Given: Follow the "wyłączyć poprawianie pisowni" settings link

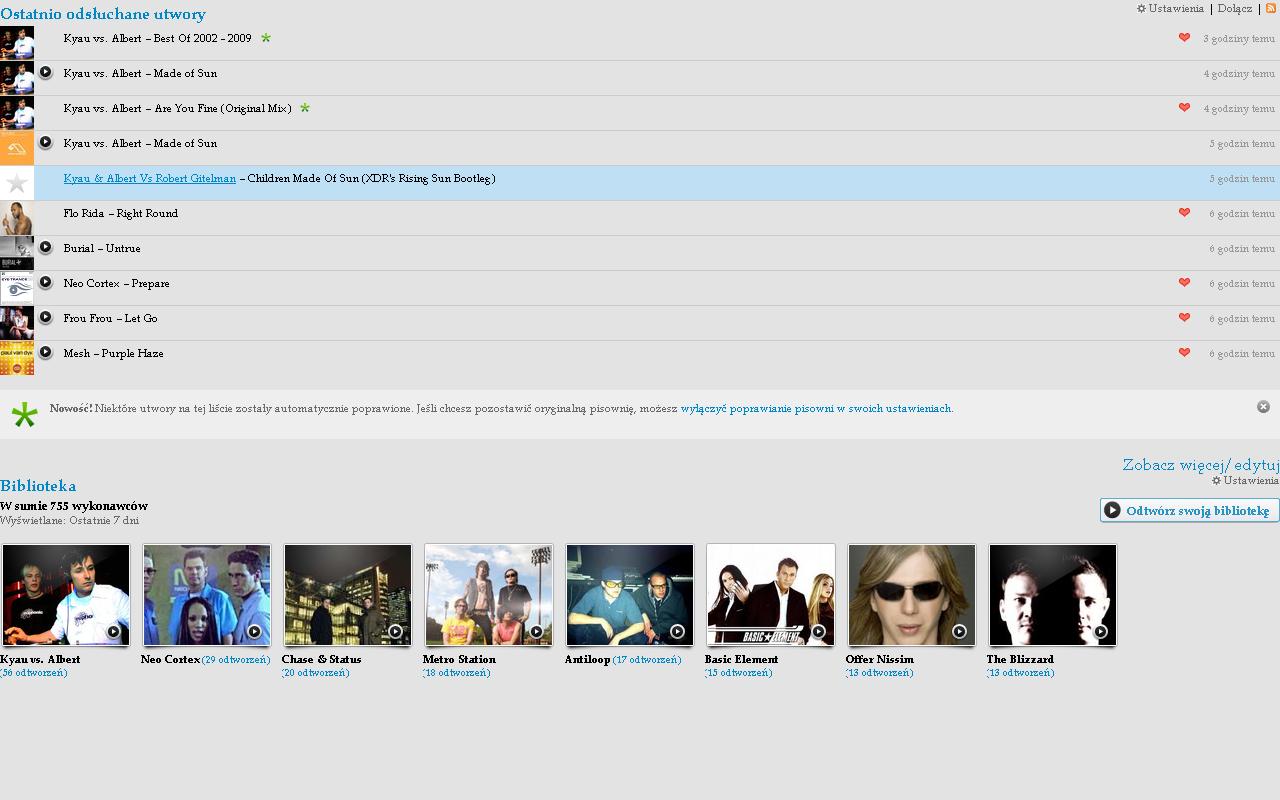Looking at the screenshot, I should [815, 409].
